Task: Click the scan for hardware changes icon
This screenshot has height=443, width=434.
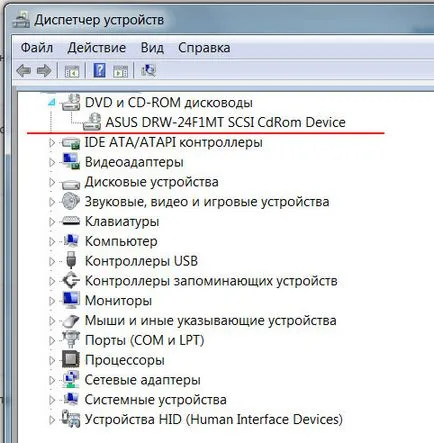Action: click(148, 70)
